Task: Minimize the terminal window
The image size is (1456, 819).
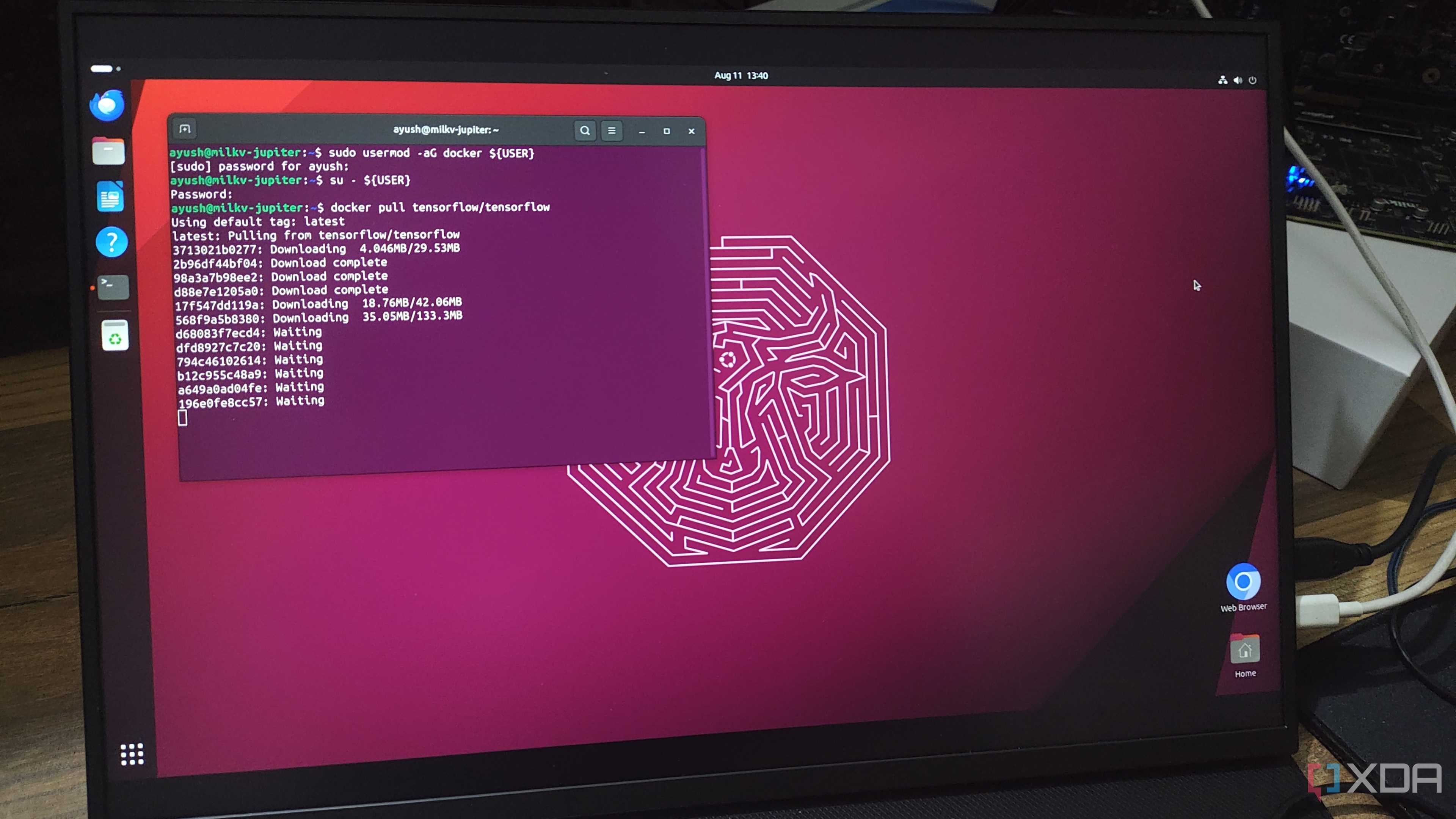Action: point(642,132)
